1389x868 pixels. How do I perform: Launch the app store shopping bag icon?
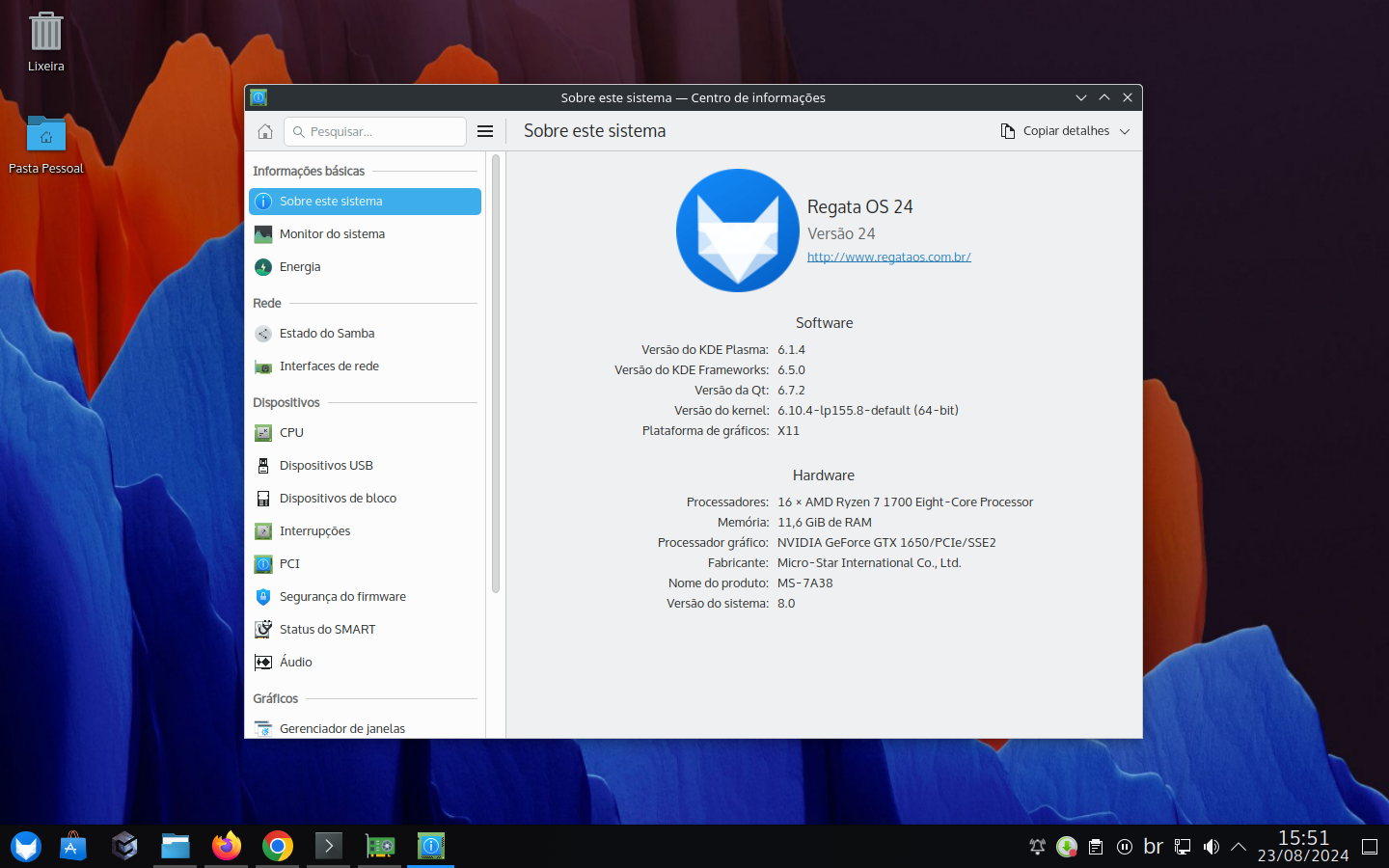pos(73,847)
